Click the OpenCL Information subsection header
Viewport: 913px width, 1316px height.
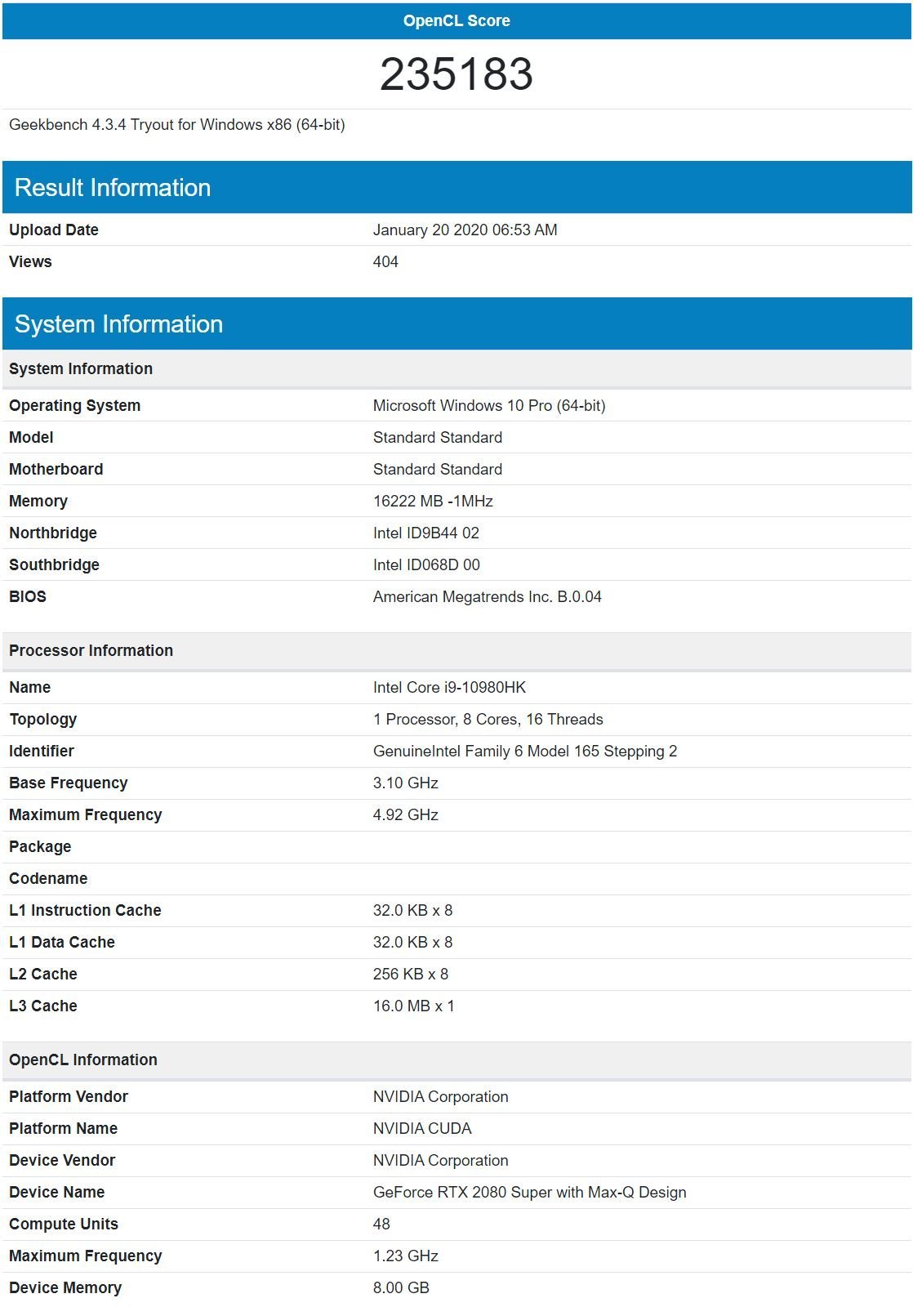tap(456, 1060)
